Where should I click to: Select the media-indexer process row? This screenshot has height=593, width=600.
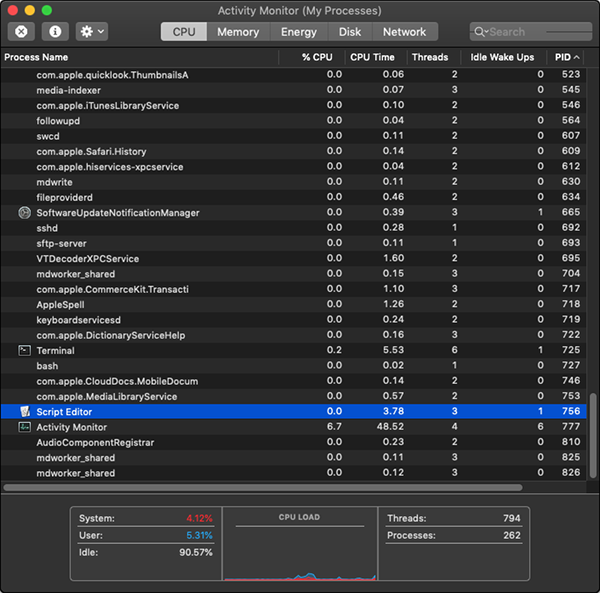coord(293,90)
